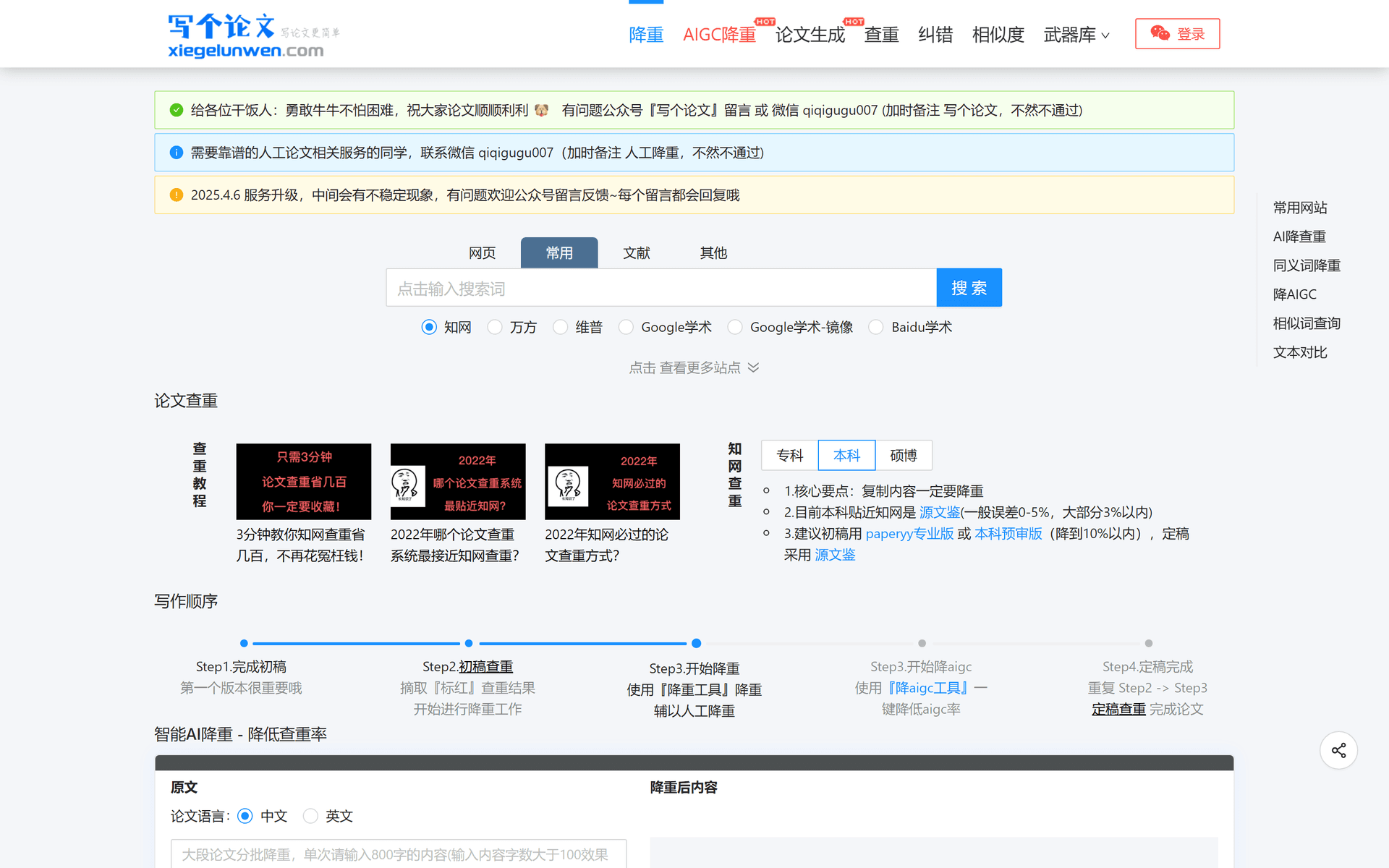Select the 维普 search source
The height and width of the screenshot is (868, 1389).
pyautogui.click(x=560, y=327)
